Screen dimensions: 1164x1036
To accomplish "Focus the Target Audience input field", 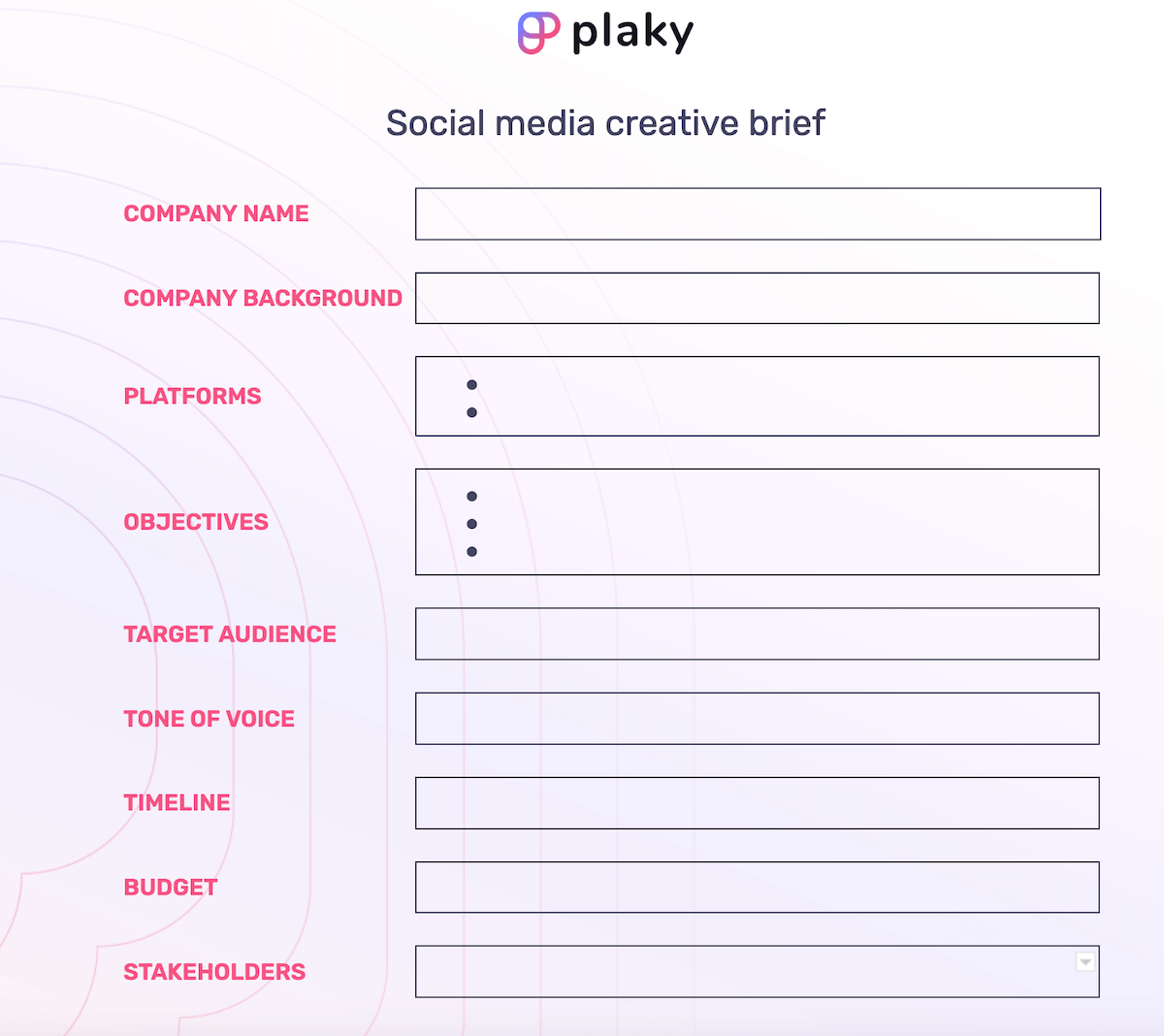I will [x=758, y=633].
